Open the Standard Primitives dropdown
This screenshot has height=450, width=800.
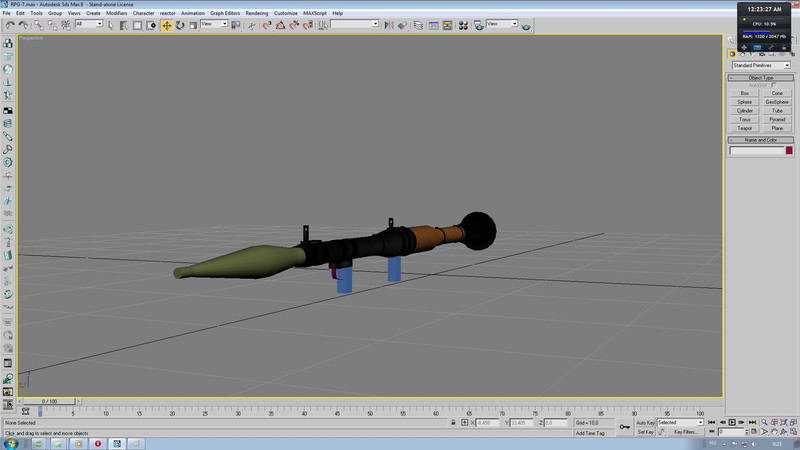coord(761,65)
